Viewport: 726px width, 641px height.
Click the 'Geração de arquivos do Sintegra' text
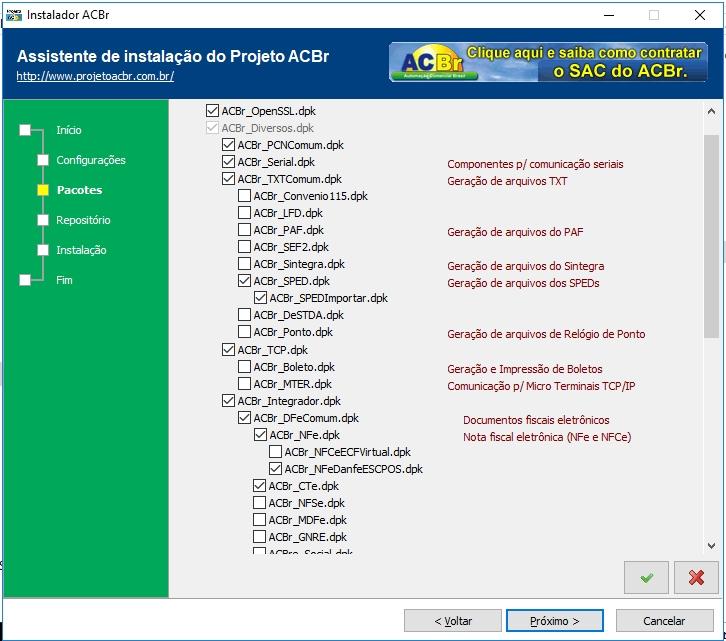(x=526, y=266)
